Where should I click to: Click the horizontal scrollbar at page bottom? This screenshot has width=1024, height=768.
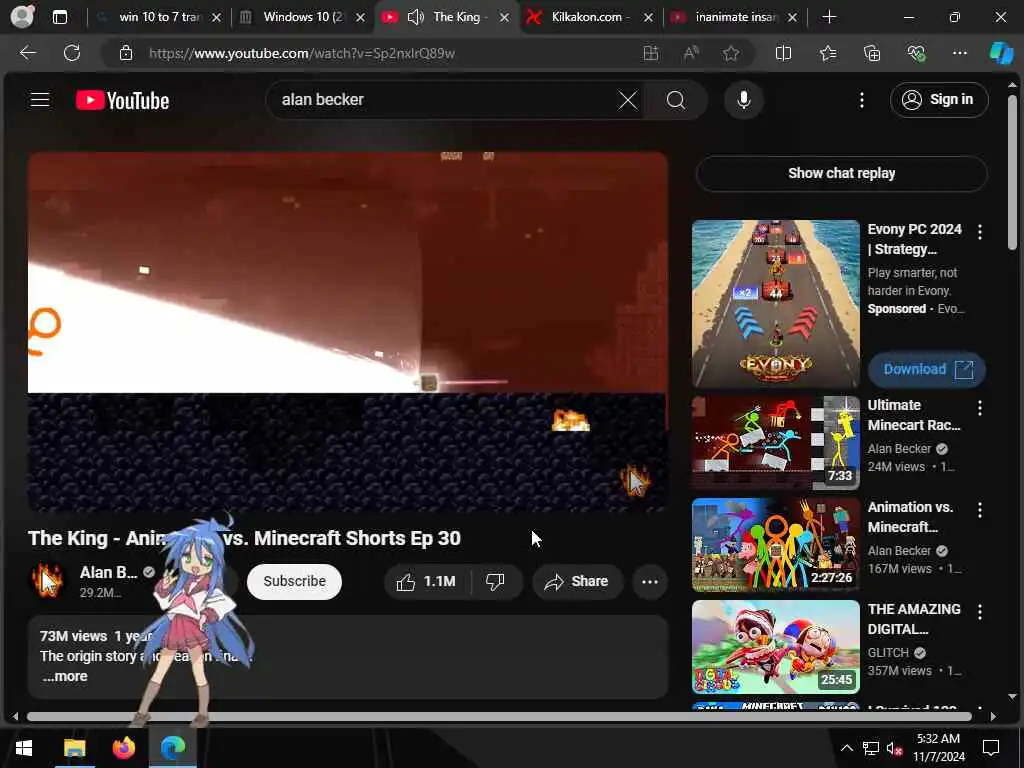pos(499,716)
